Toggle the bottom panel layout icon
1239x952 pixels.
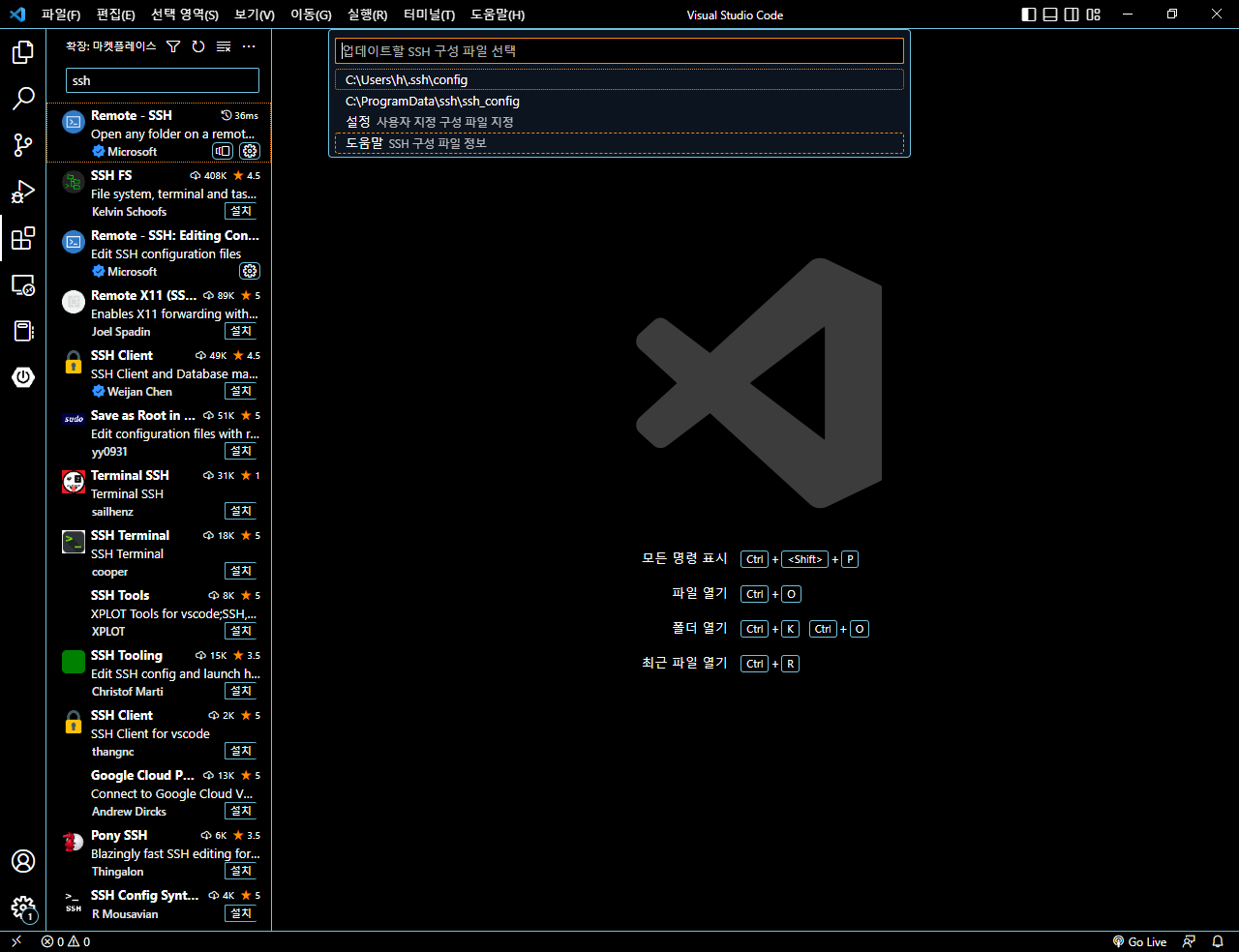1050,15
